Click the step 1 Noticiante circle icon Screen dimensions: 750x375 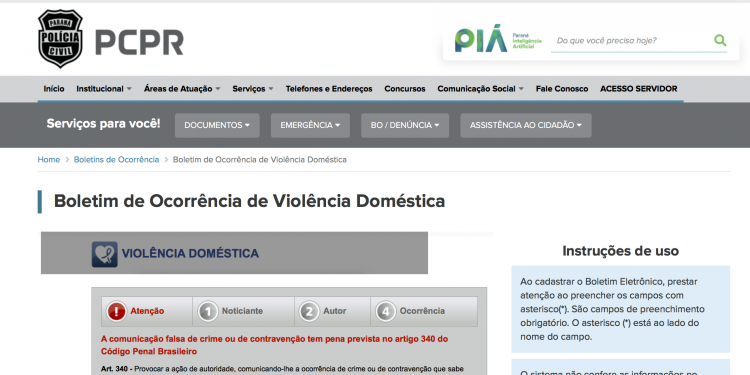[208, 311]
